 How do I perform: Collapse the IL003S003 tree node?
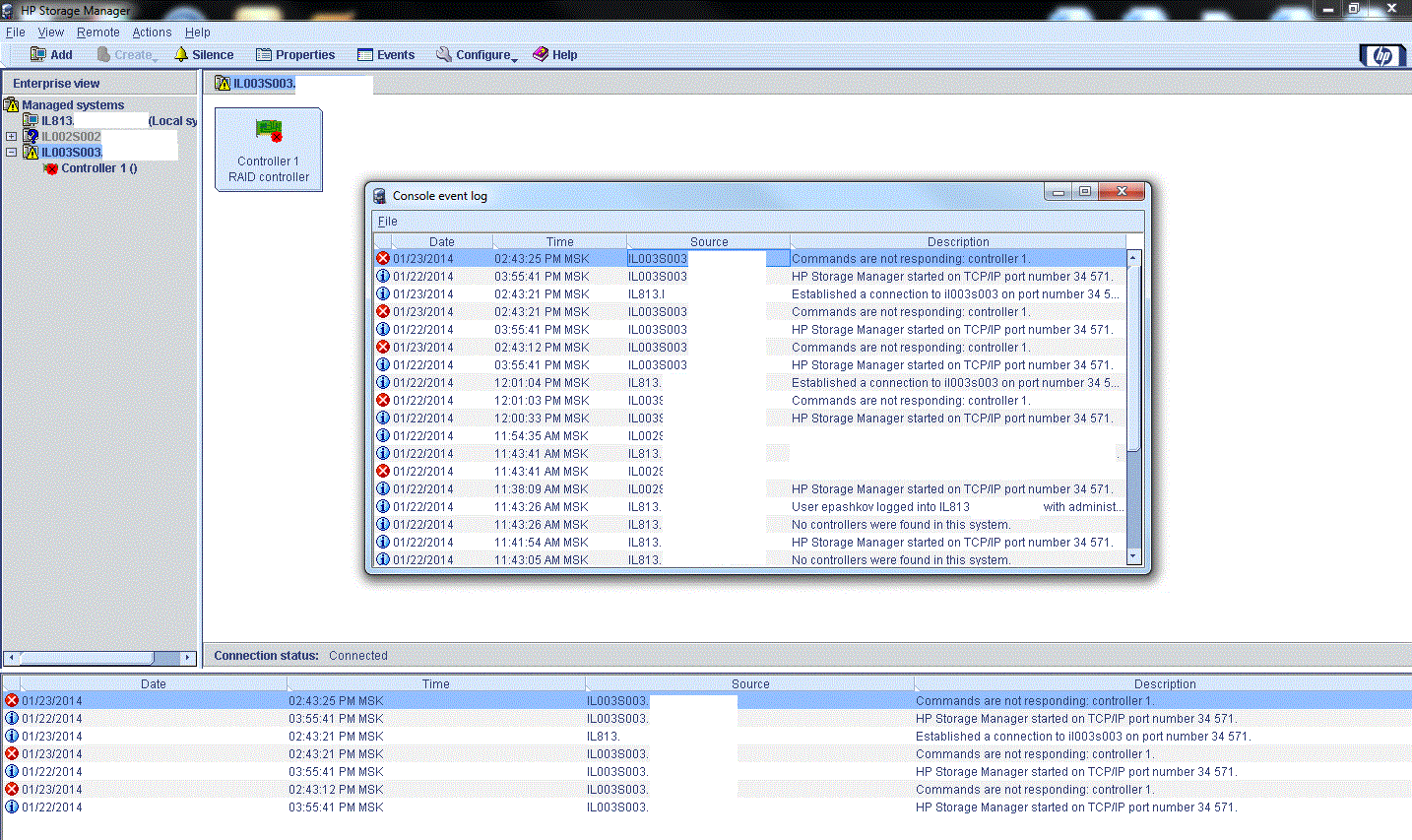pos(11,153)
